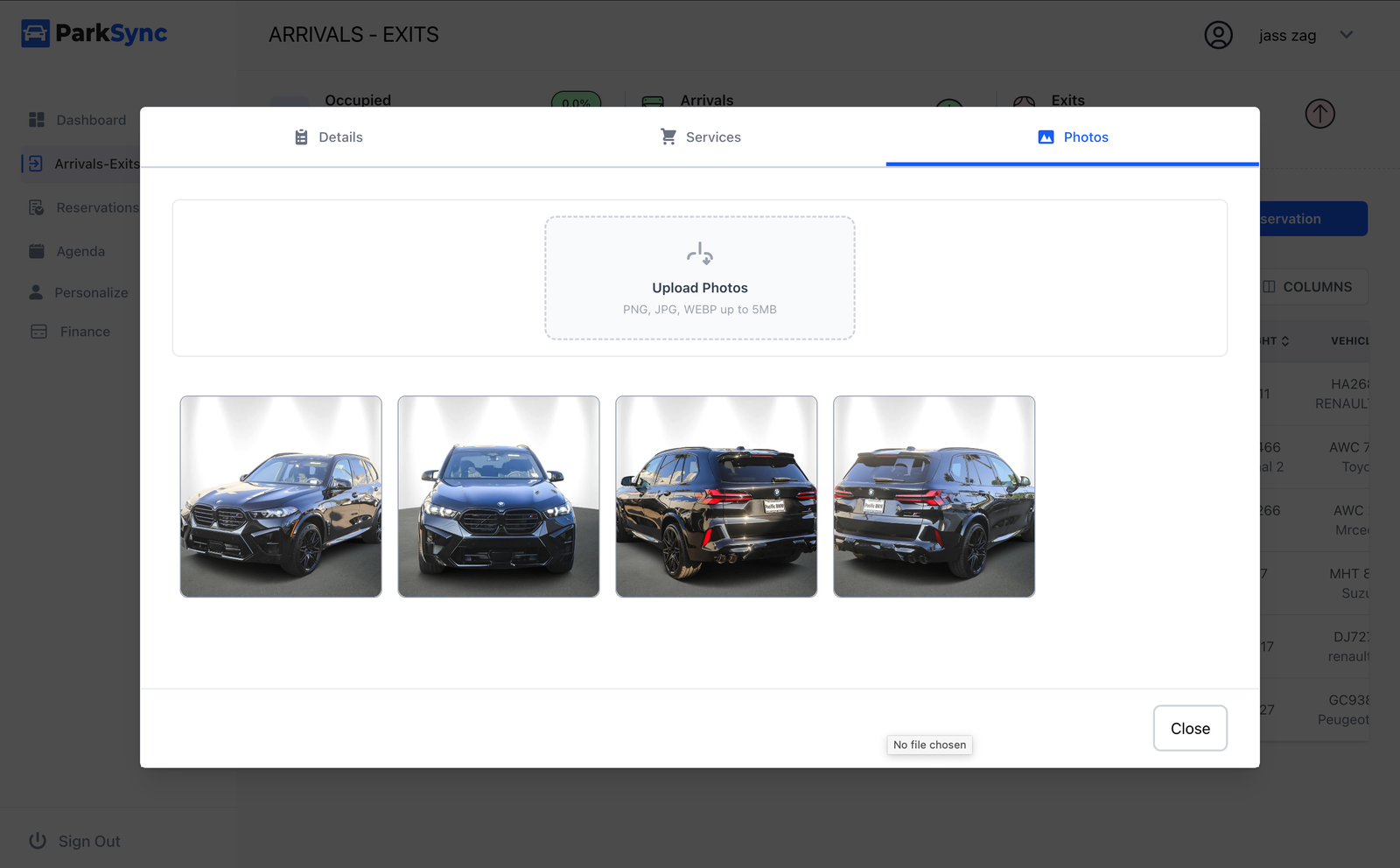Image resolution: width=1400 pixels, height=868 pixels.
Task: Select the Photos tab
Action: pyautogui.click(x=1073, y=137)
